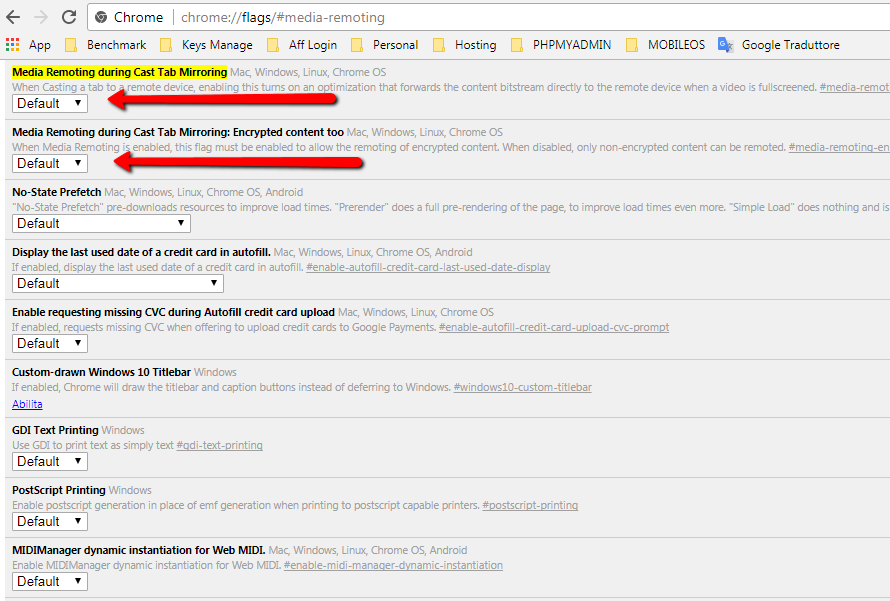Expand the credit card last used date dropdown
The image size is (890, 601).
click(117, 284)
